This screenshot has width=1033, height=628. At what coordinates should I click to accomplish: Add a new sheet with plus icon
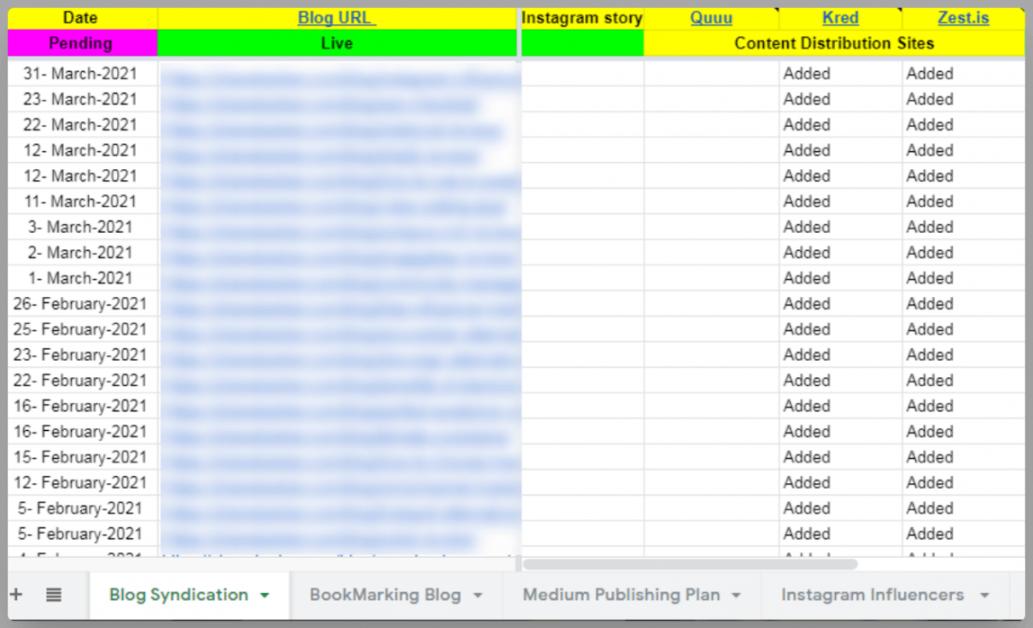pyautogui.click(x=16, y=594)
